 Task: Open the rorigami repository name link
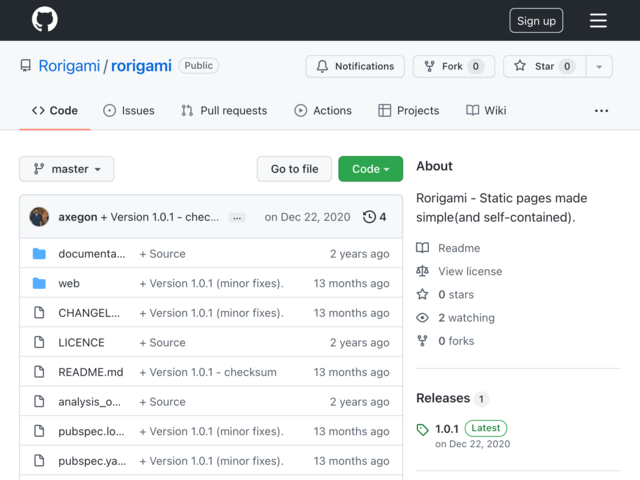141,66
